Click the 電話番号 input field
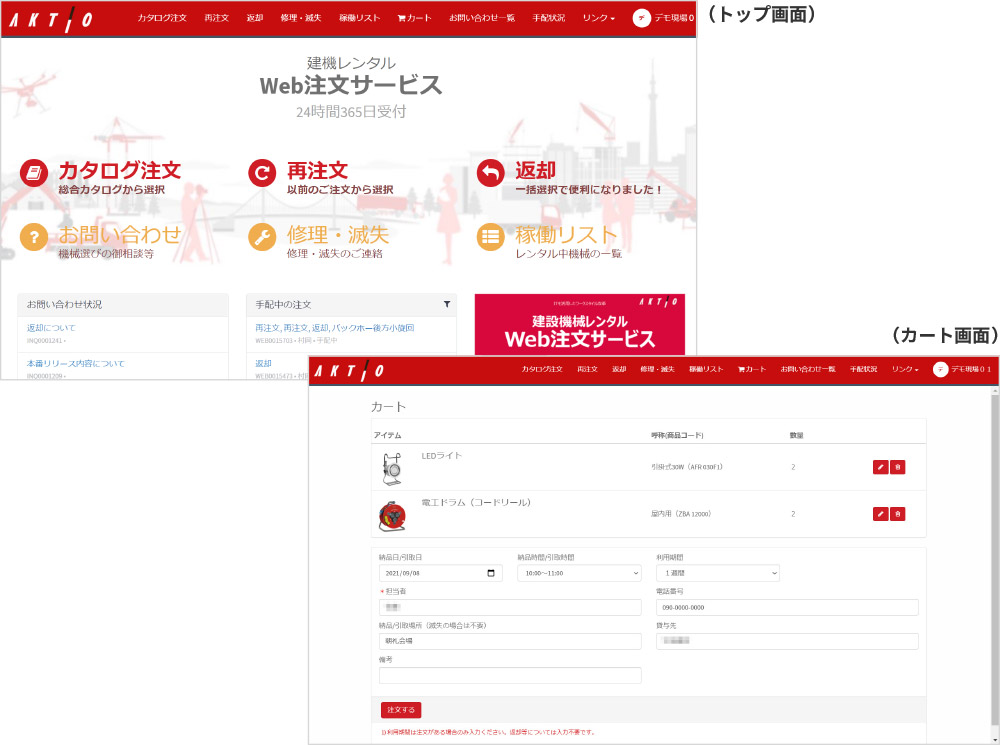The width and height of the screenshot is (1000, 745). click(x=787, y=607)
